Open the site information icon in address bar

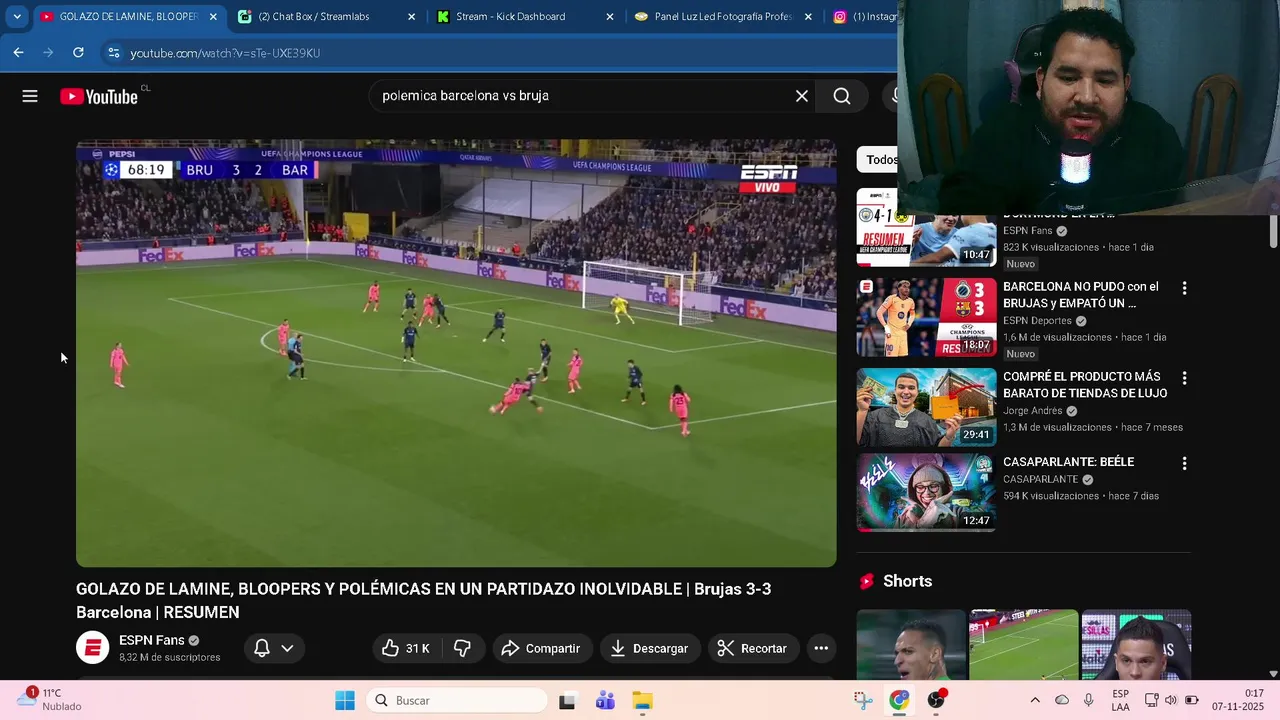(113, 53)
